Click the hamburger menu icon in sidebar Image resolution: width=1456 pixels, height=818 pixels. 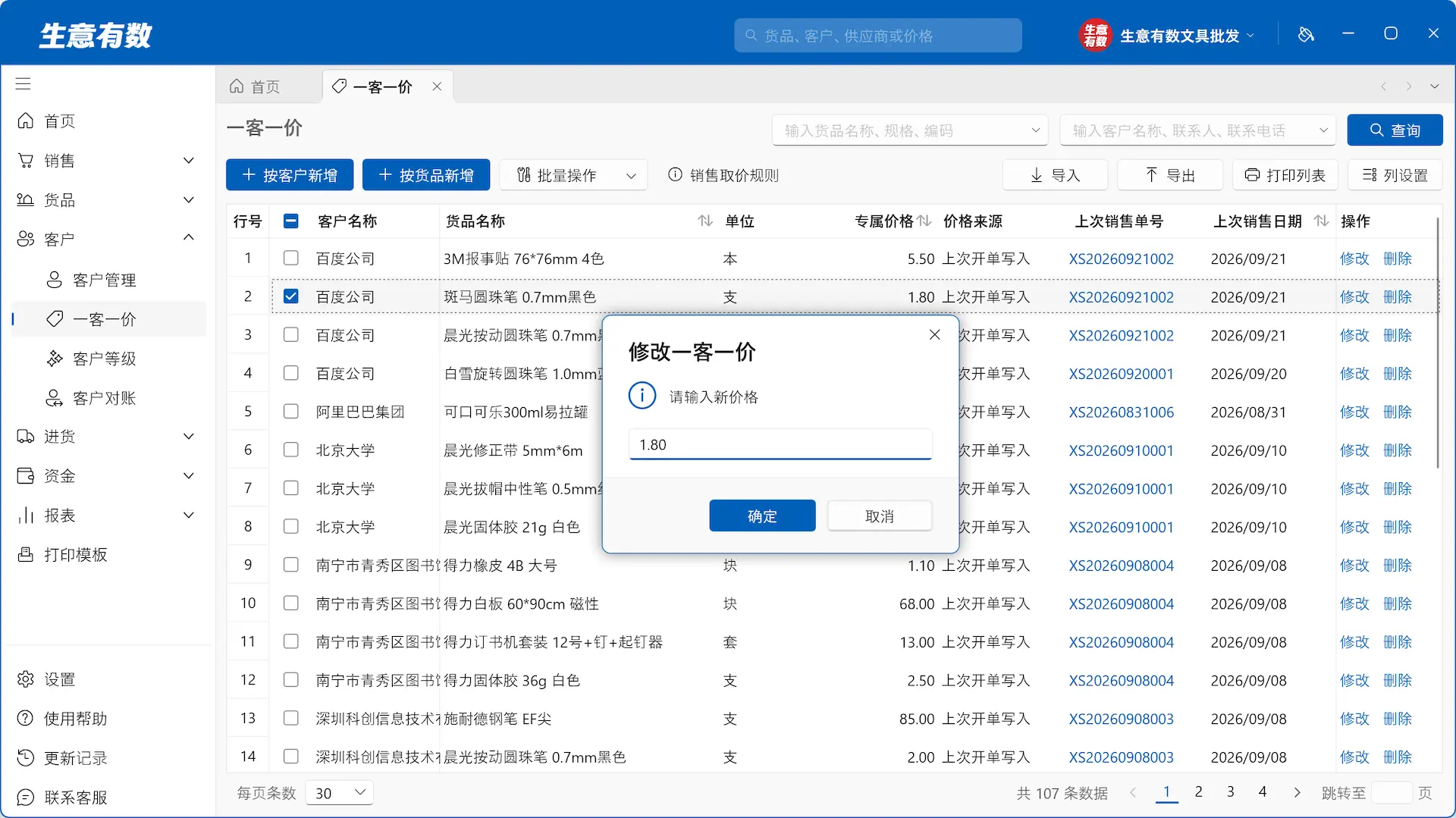point(24,84)
